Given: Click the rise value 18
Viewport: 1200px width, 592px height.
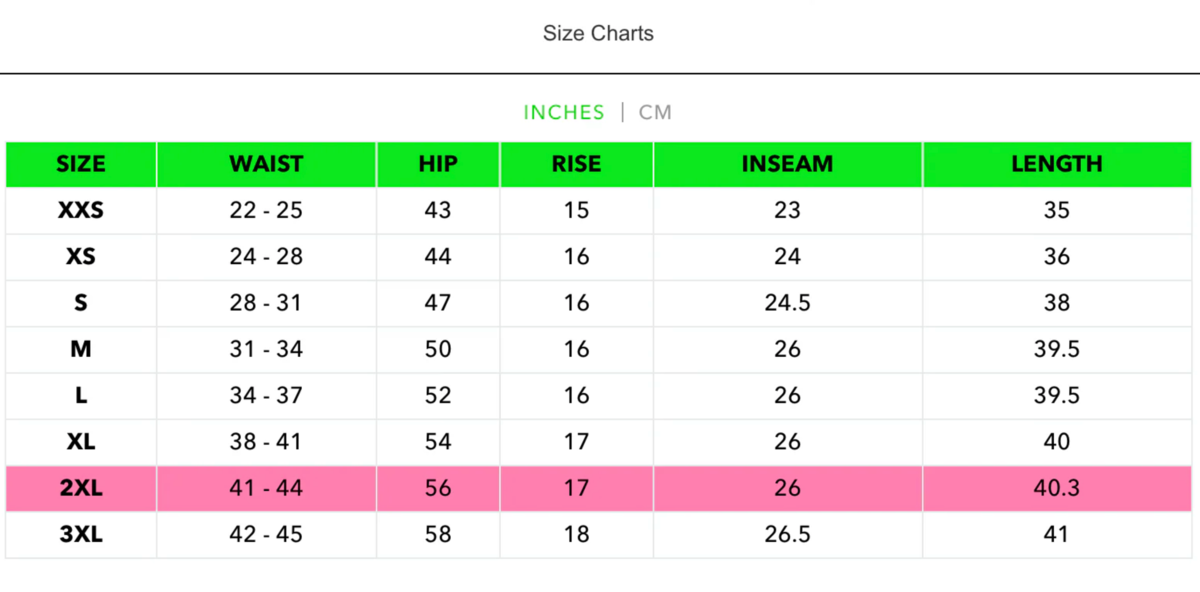Looking at the screenshot, I should tap(576, 534).
